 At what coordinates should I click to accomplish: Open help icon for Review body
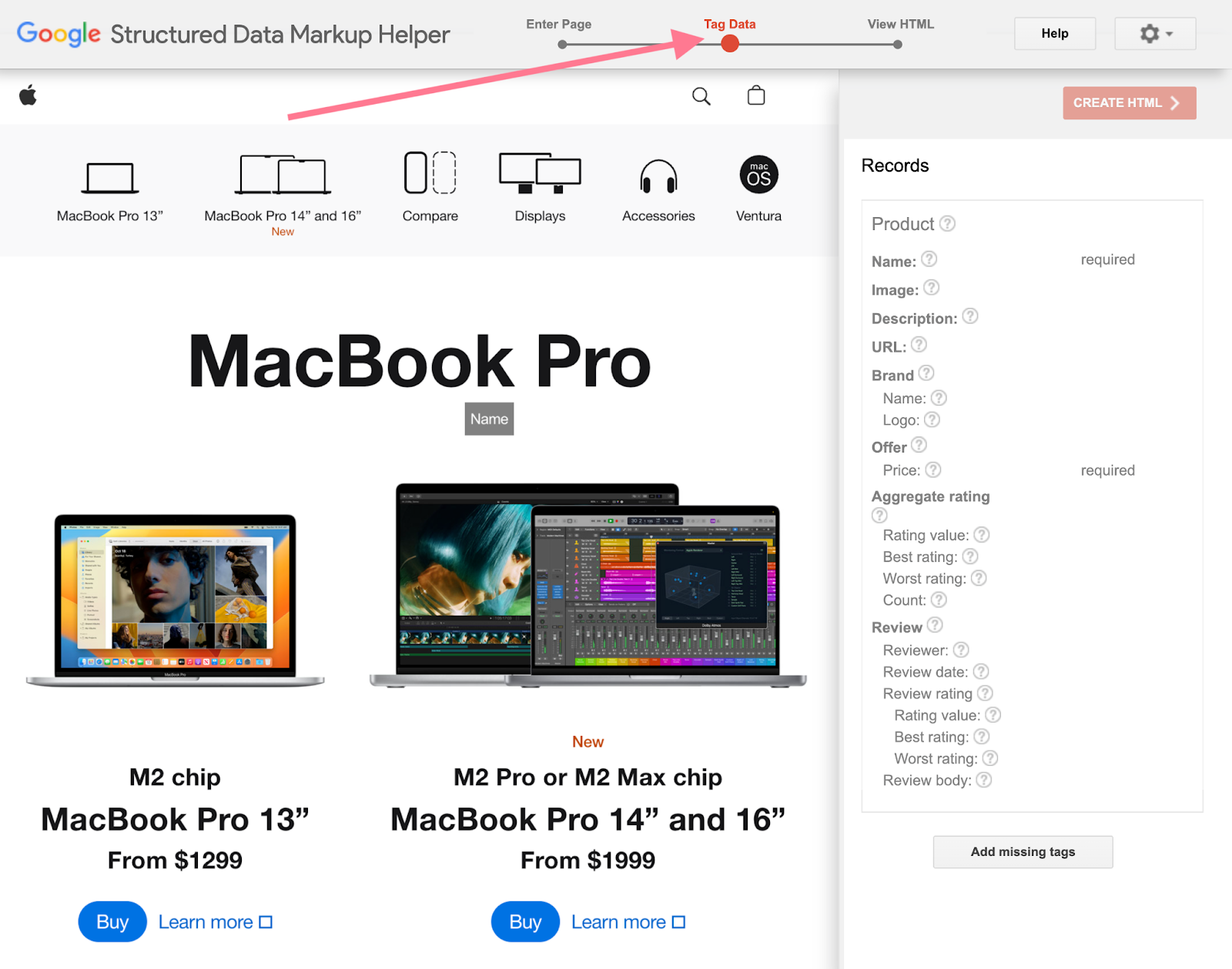click(x=984, y=780)
